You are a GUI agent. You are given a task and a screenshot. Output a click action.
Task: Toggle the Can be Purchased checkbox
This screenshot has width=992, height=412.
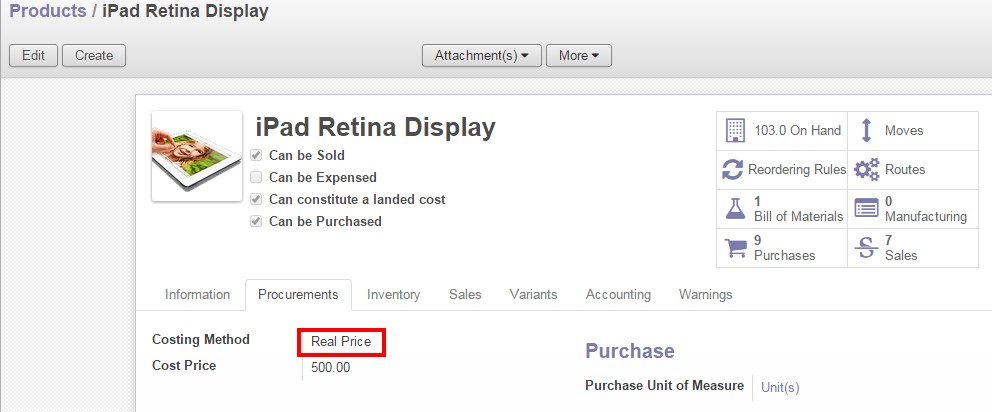(x=256, y=222)
